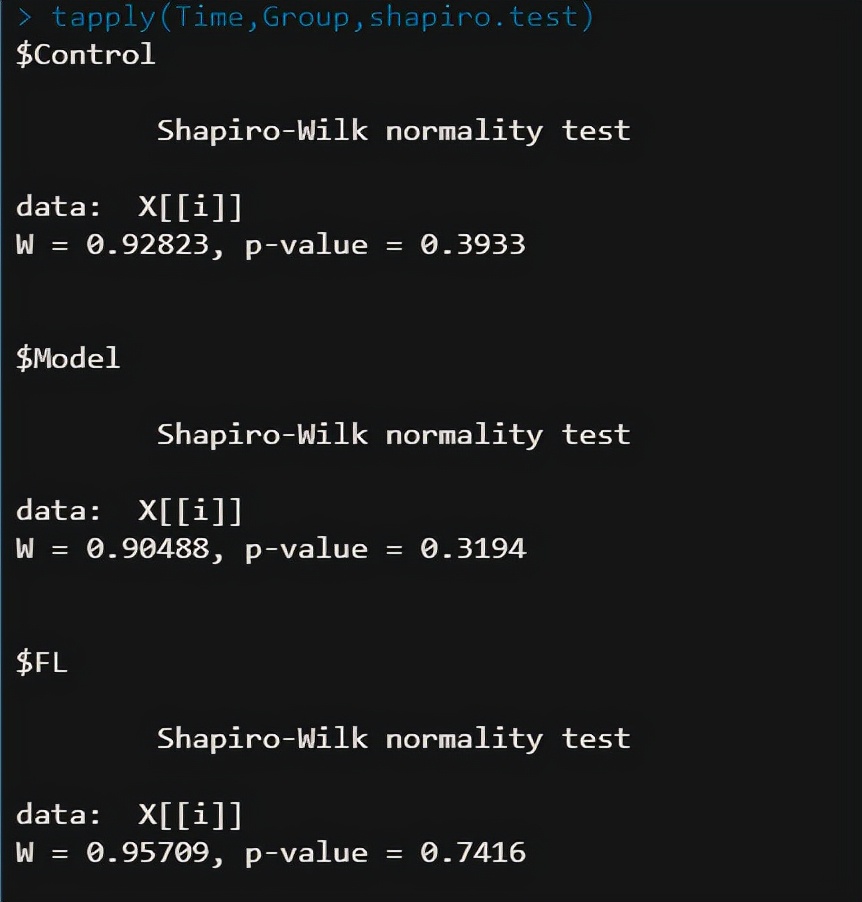Click the Shapiro-Wilk test title under $FL
The image size is (862, 902).
tap(393, 739)
